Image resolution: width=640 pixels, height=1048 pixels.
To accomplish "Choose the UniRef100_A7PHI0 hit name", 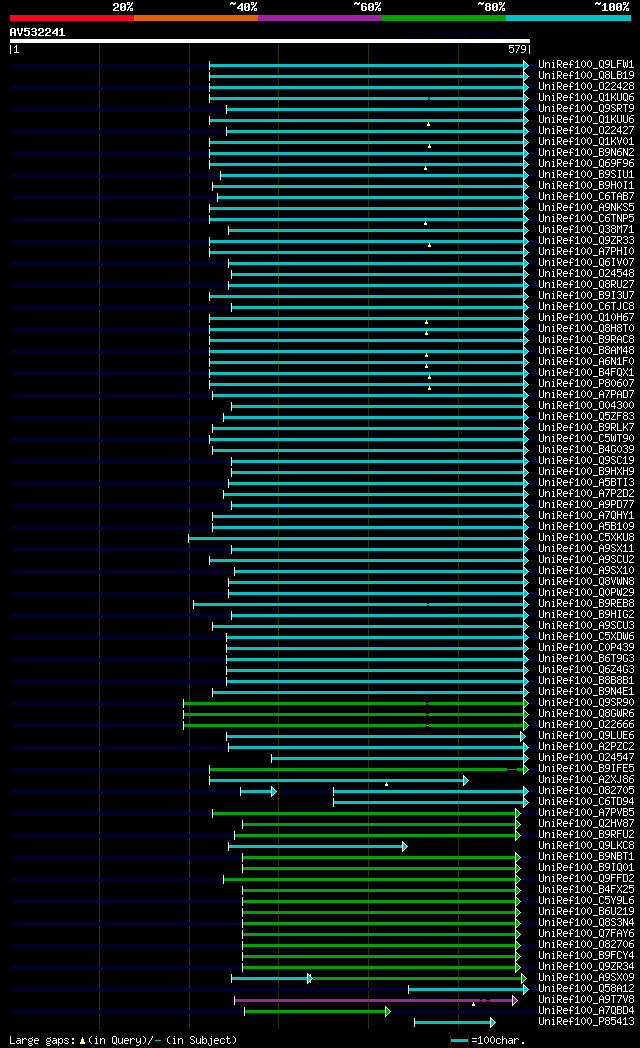I will click(x=586, y=252).
